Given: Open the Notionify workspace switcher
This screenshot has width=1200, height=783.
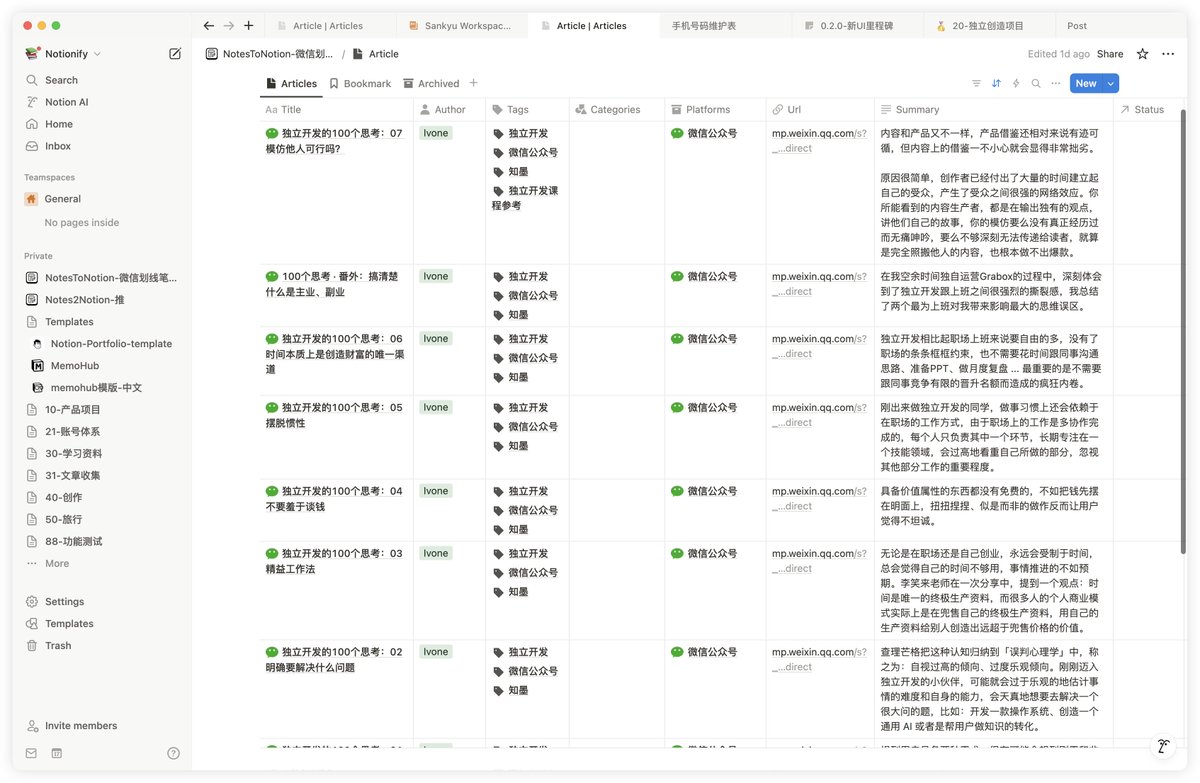Looking at the screenshot, I should click(x=64, y=54).
